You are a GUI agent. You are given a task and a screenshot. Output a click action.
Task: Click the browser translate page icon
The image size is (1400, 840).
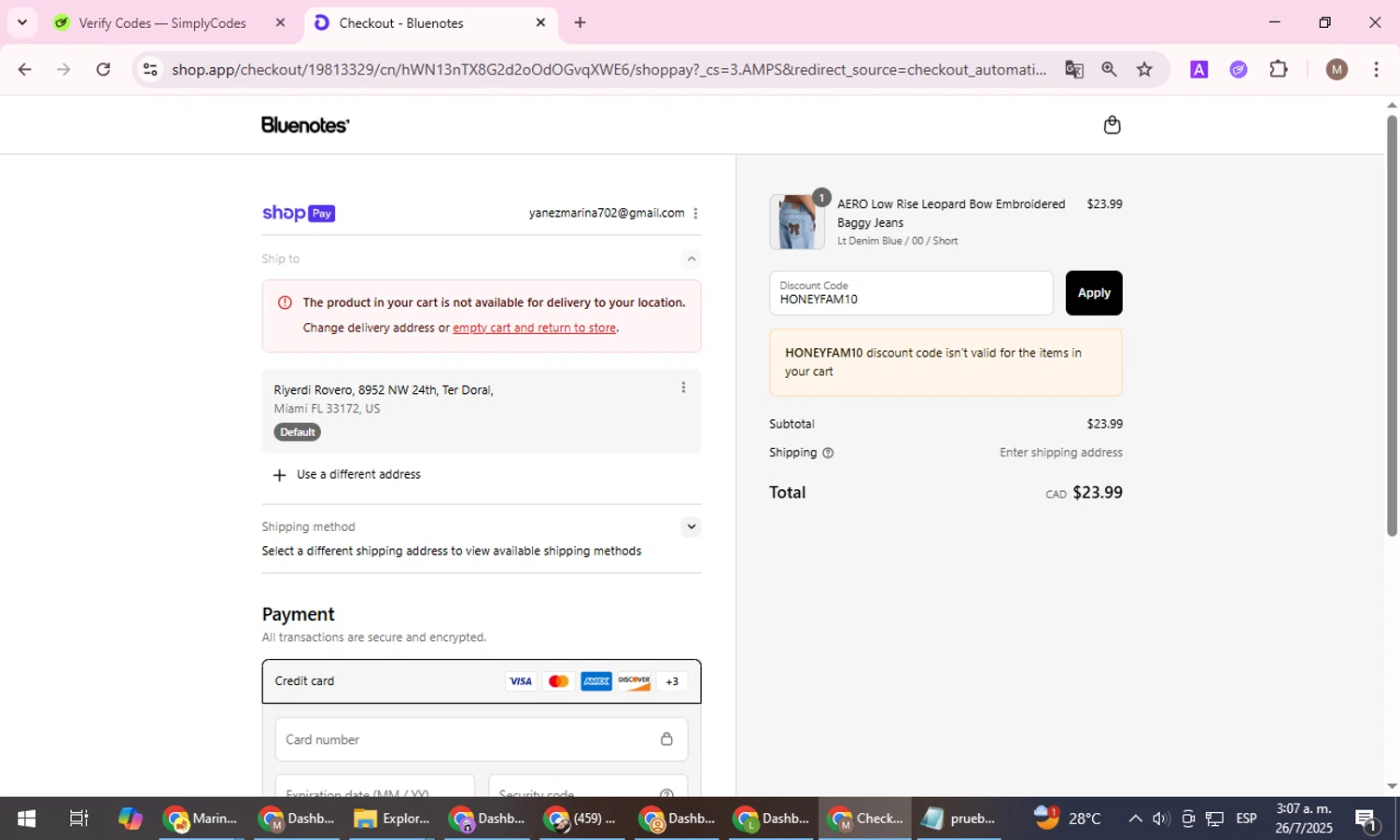pos(1074,69)
